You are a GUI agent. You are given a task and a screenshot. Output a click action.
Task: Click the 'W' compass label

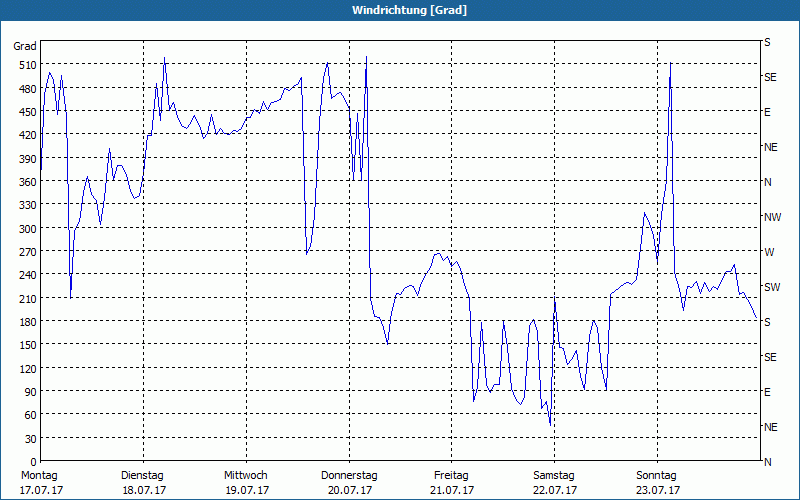[769, 252]
